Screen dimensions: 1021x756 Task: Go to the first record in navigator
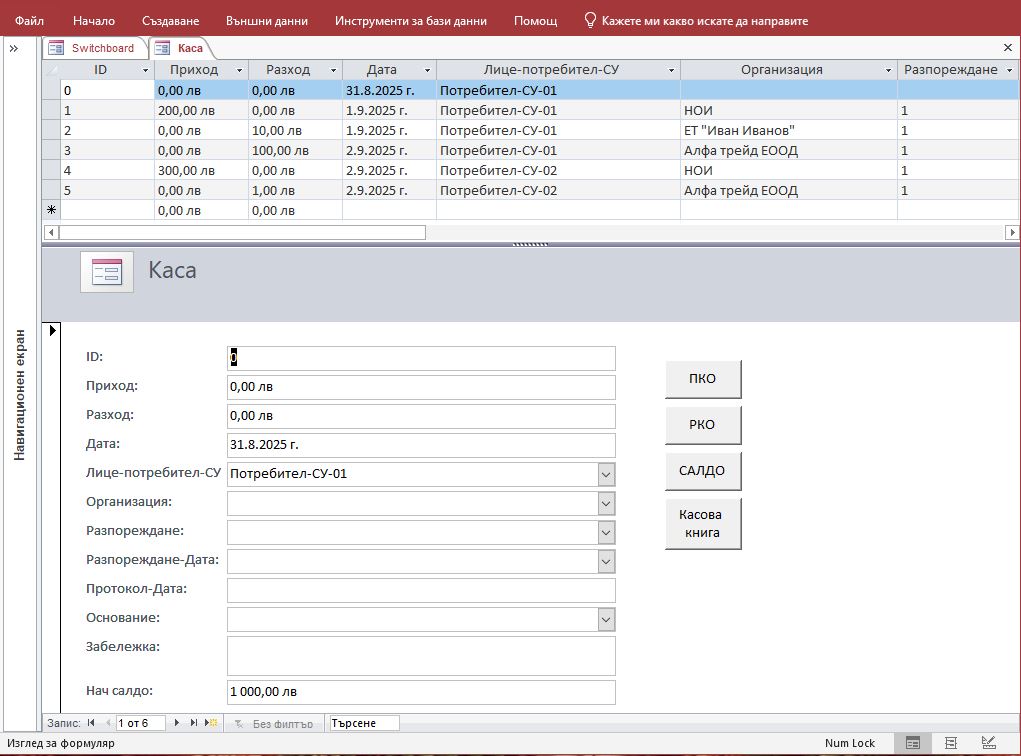91,723
